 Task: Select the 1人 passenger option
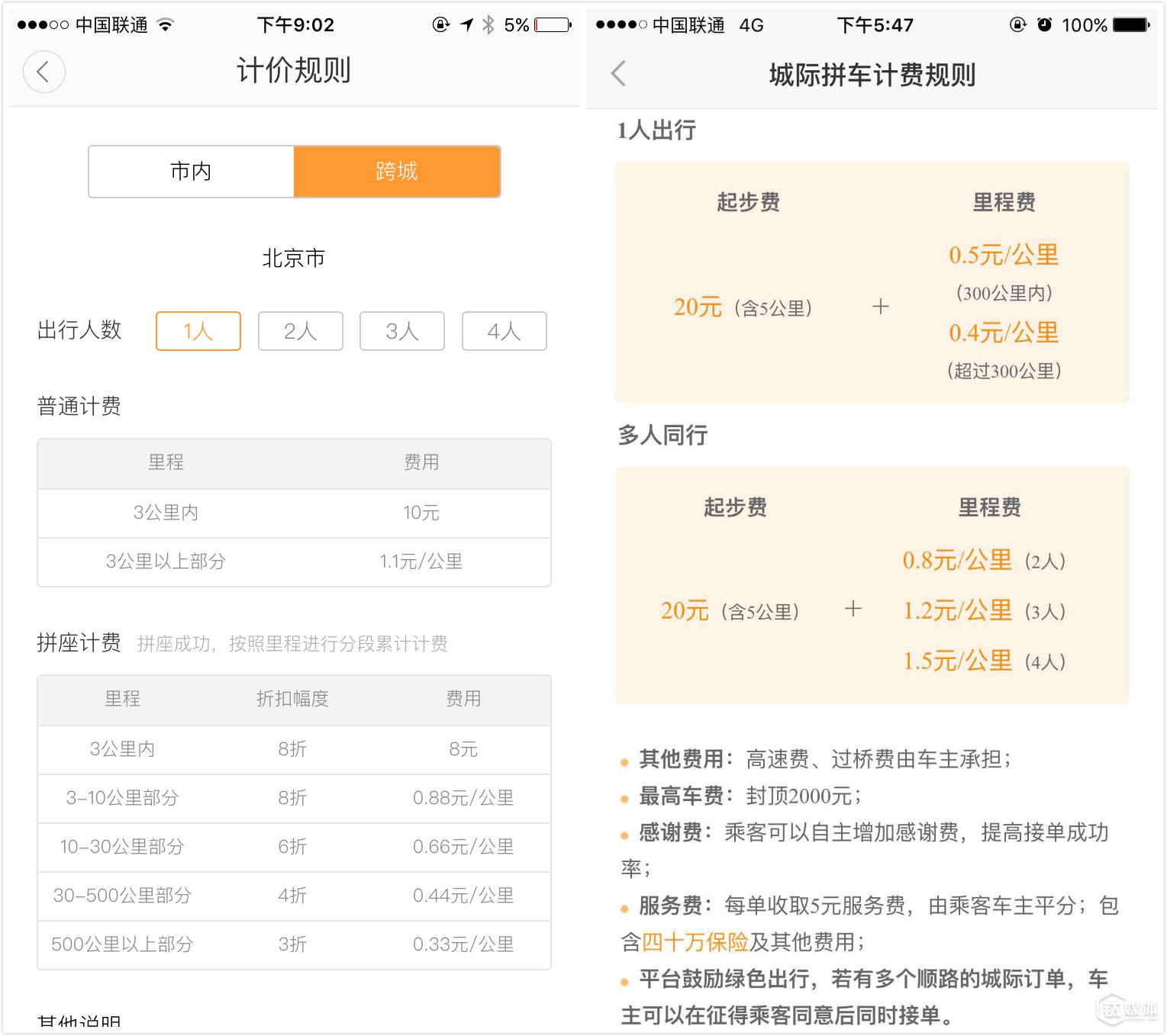[x=198, y=331]
